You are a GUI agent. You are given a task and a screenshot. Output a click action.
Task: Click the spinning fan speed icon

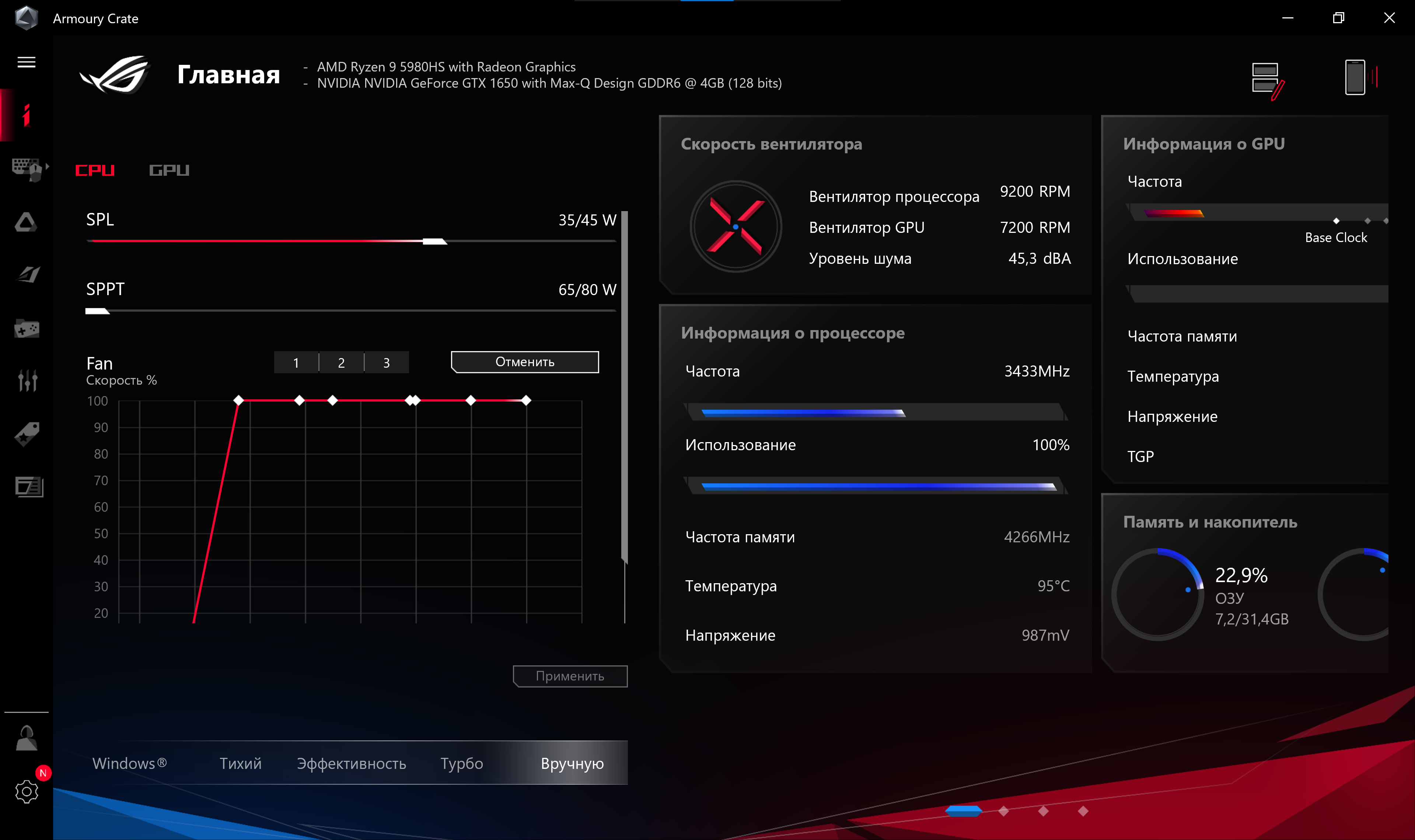tap(736, 227)
